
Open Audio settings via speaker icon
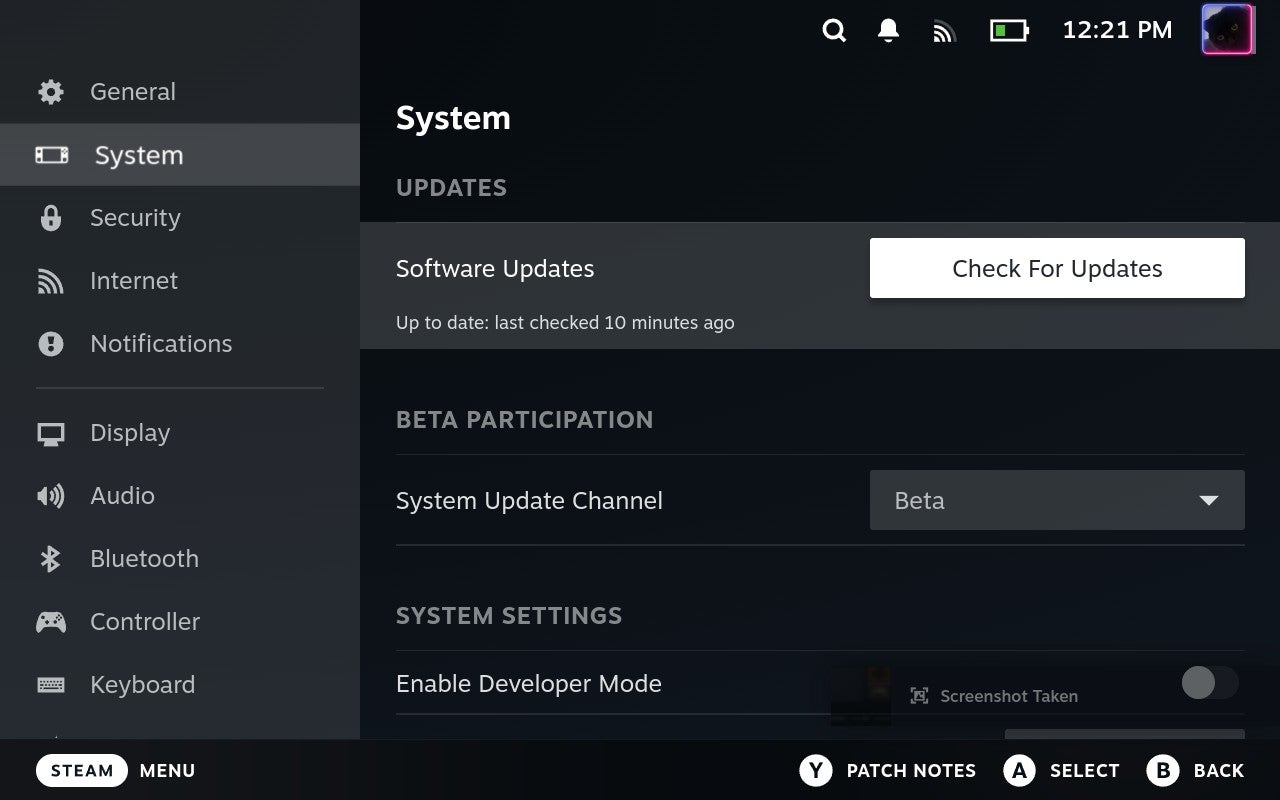pyautogui.click(x=50, y=495)
